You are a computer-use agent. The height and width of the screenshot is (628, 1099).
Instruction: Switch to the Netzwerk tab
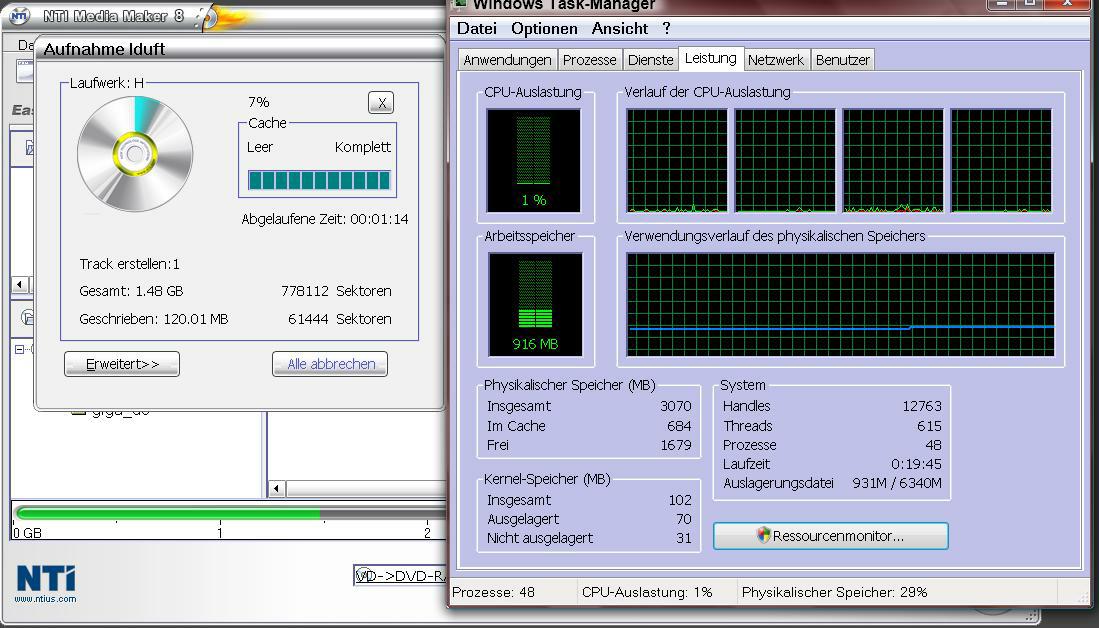776,60
